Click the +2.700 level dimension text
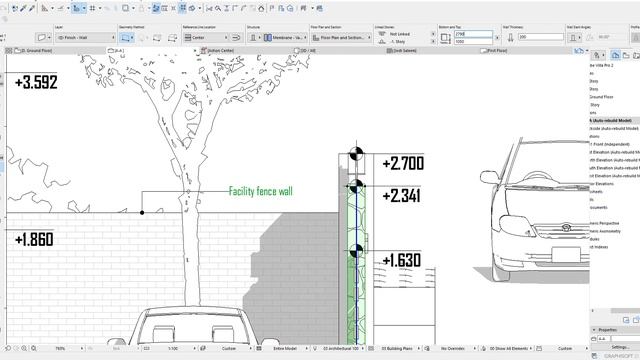640x360 pixels. click(403, 163)
